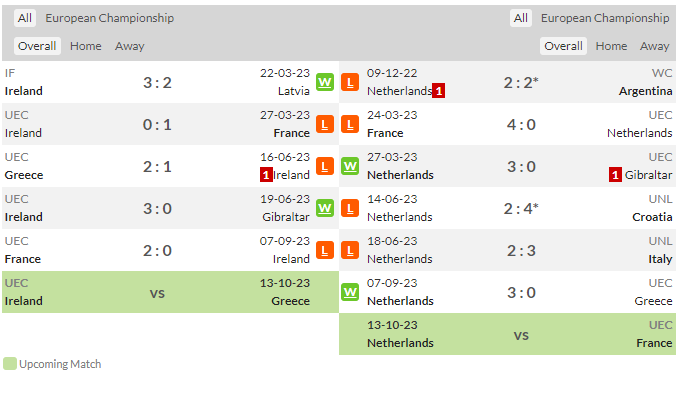Image resolution: width=678 pixels, height=394 pixels.
Task: Click the red card badge next to Netherlands
Action: coord(438,91)
